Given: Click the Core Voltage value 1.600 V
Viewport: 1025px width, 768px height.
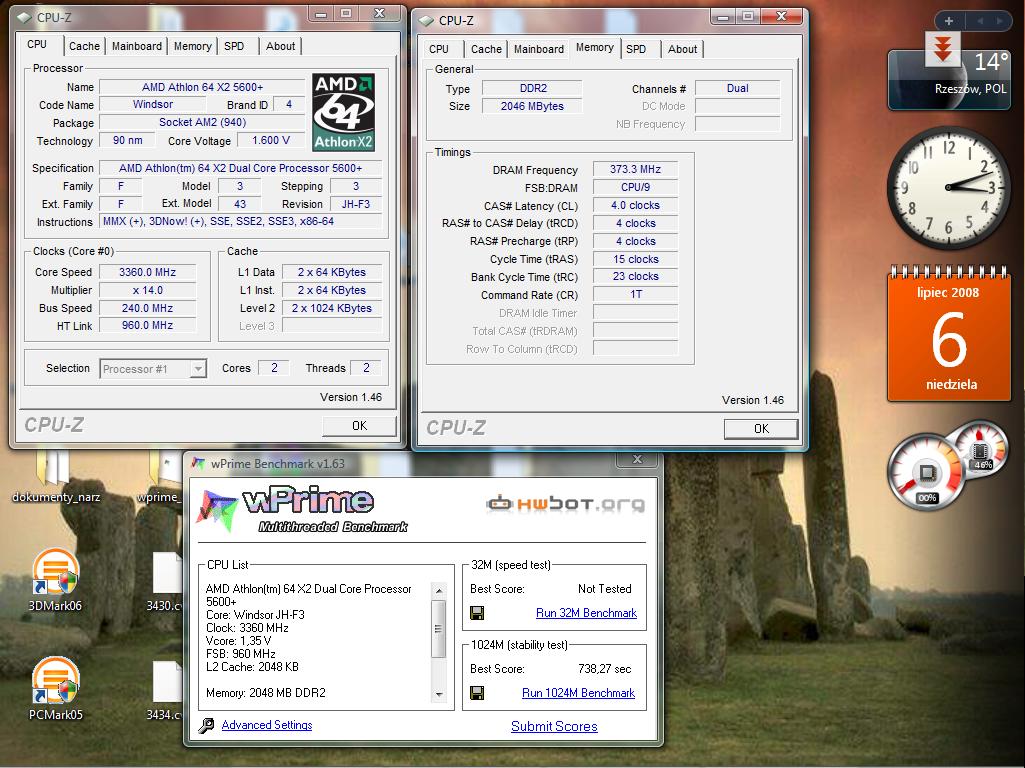Looking at the screenshot, I should coord(271,141).
